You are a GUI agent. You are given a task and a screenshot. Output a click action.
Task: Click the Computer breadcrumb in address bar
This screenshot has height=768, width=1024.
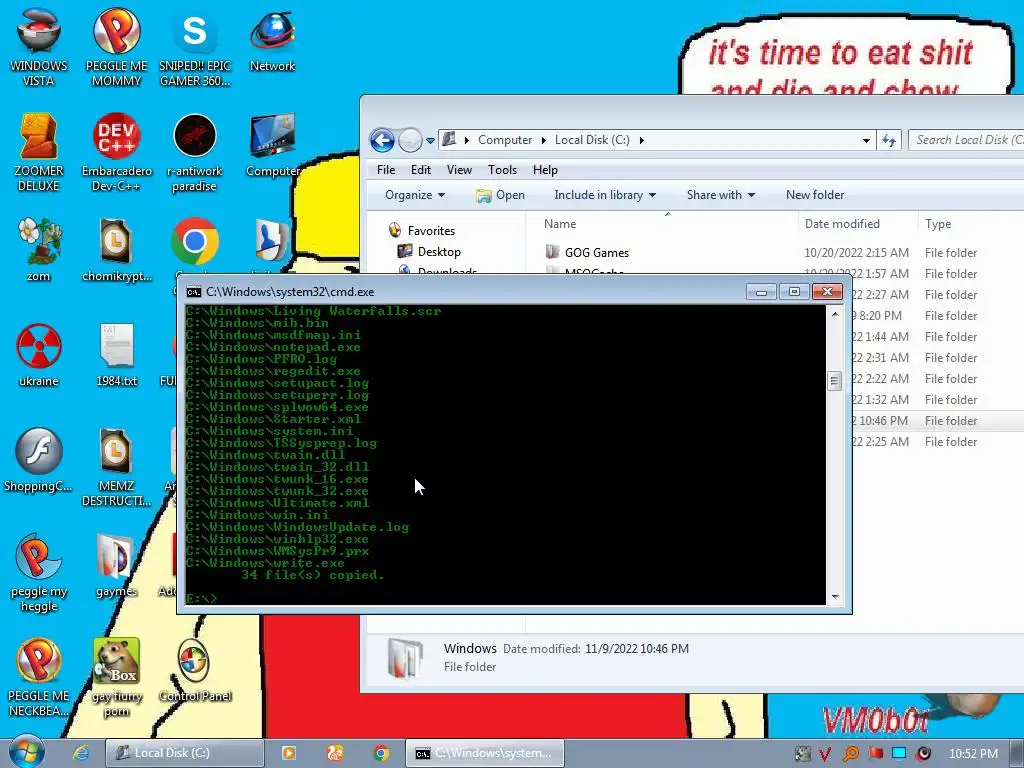[x=505, y=140]
